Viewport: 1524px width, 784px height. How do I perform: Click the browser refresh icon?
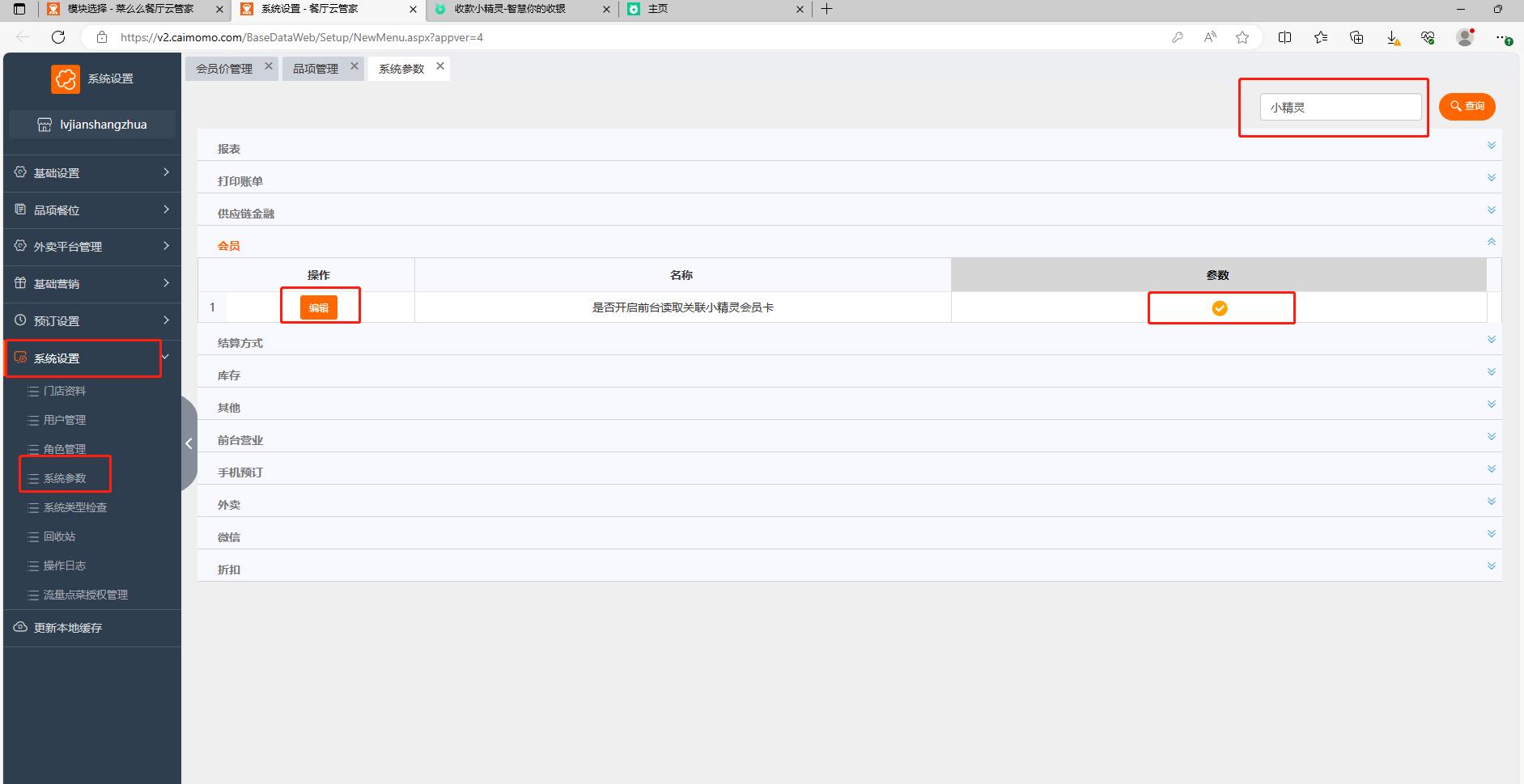(x=58, y=37)
